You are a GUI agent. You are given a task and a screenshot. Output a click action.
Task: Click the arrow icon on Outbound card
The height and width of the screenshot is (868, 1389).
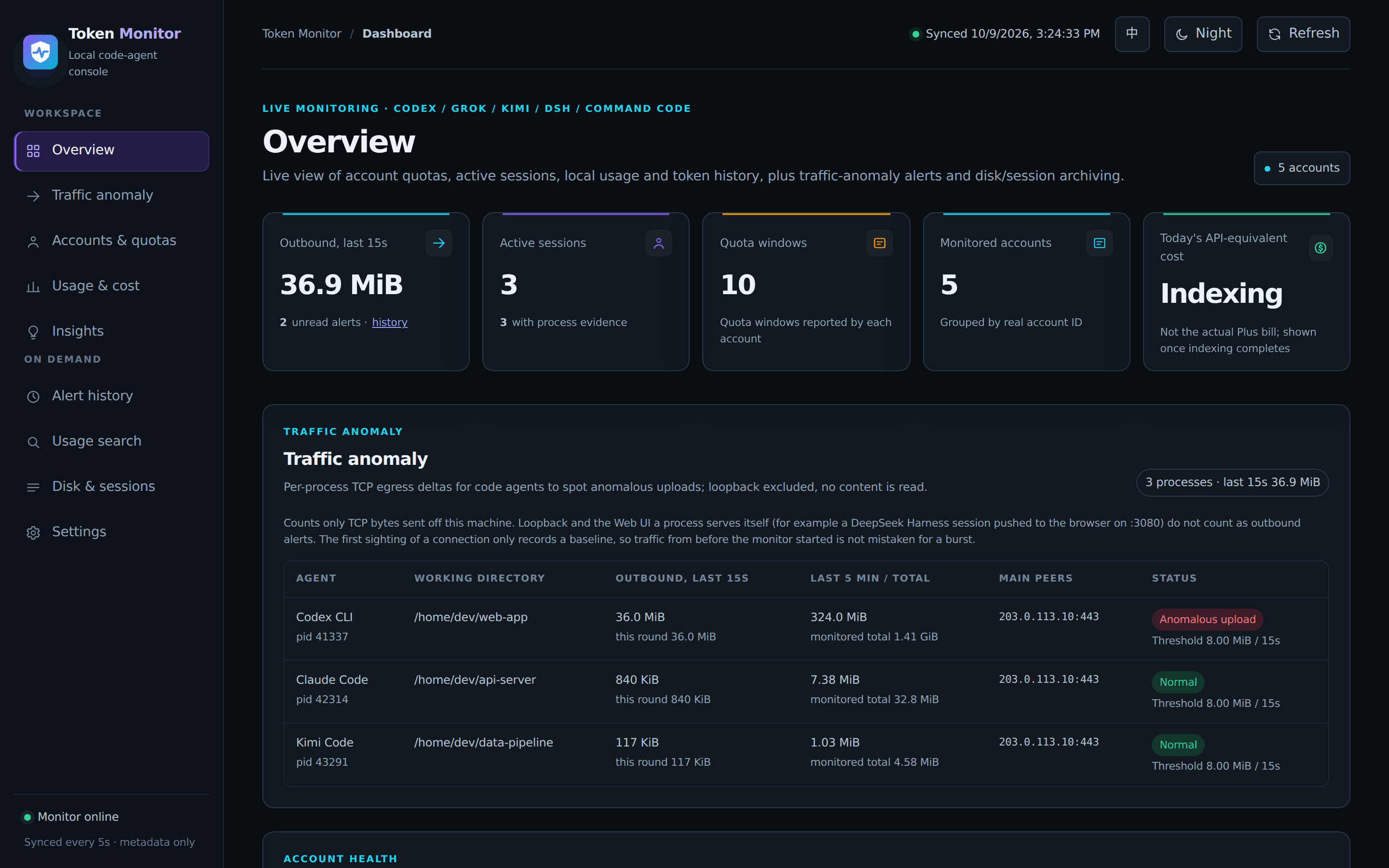point(438,244)
